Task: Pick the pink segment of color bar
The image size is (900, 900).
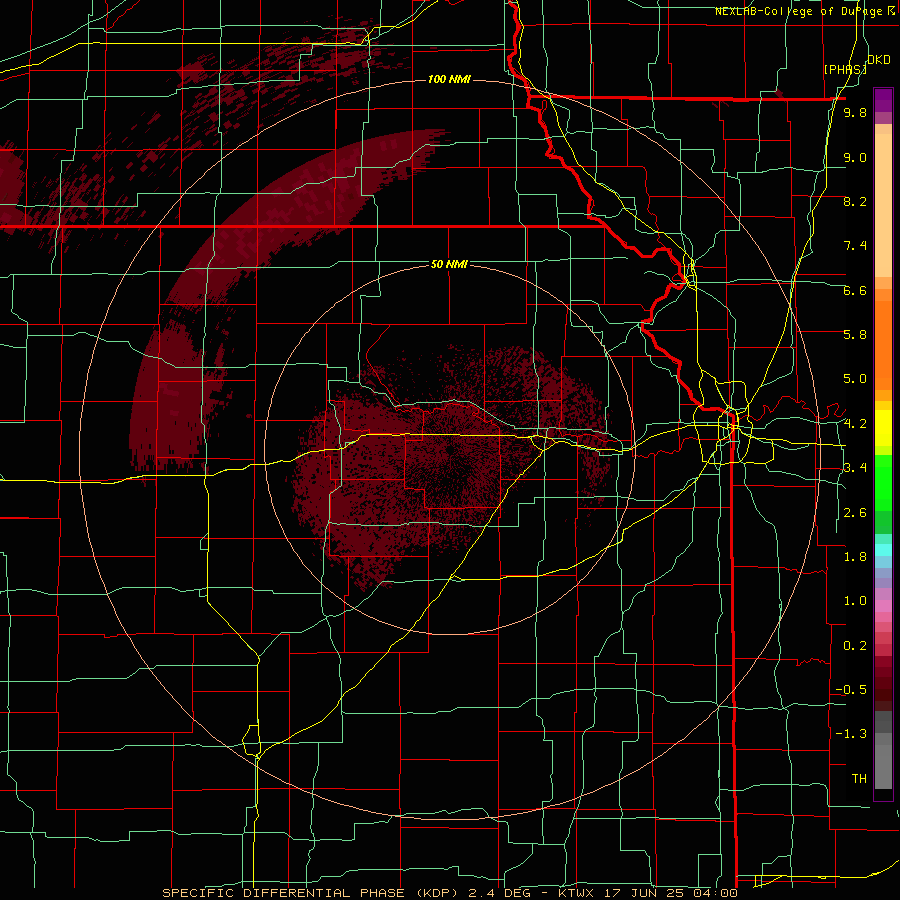Action: (883, 606)
